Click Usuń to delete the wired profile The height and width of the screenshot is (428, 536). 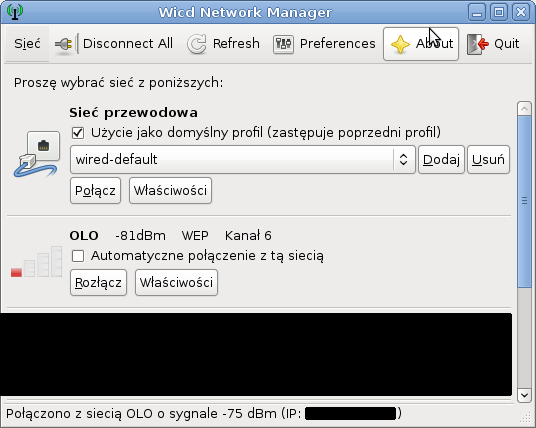(488, 159)
